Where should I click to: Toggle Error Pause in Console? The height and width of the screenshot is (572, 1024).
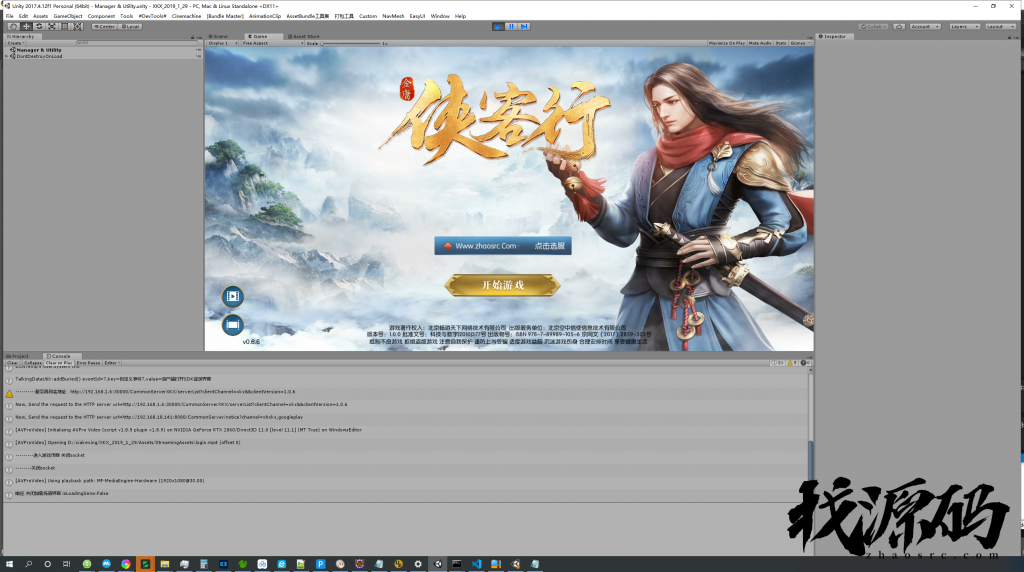88,363
